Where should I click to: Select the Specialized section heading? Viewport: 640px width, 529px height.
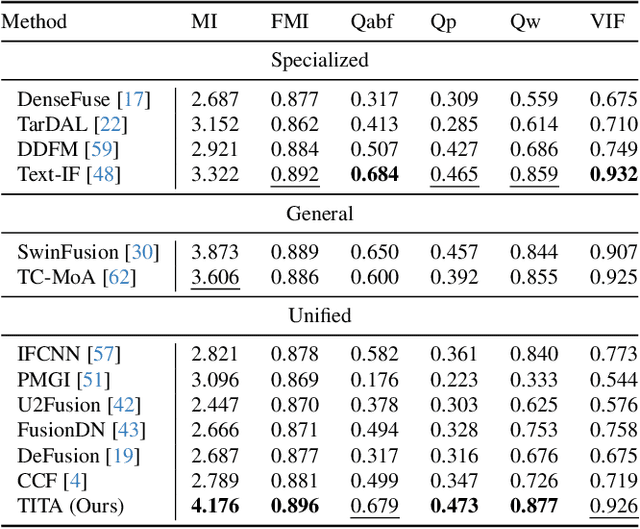coord(320,60)
